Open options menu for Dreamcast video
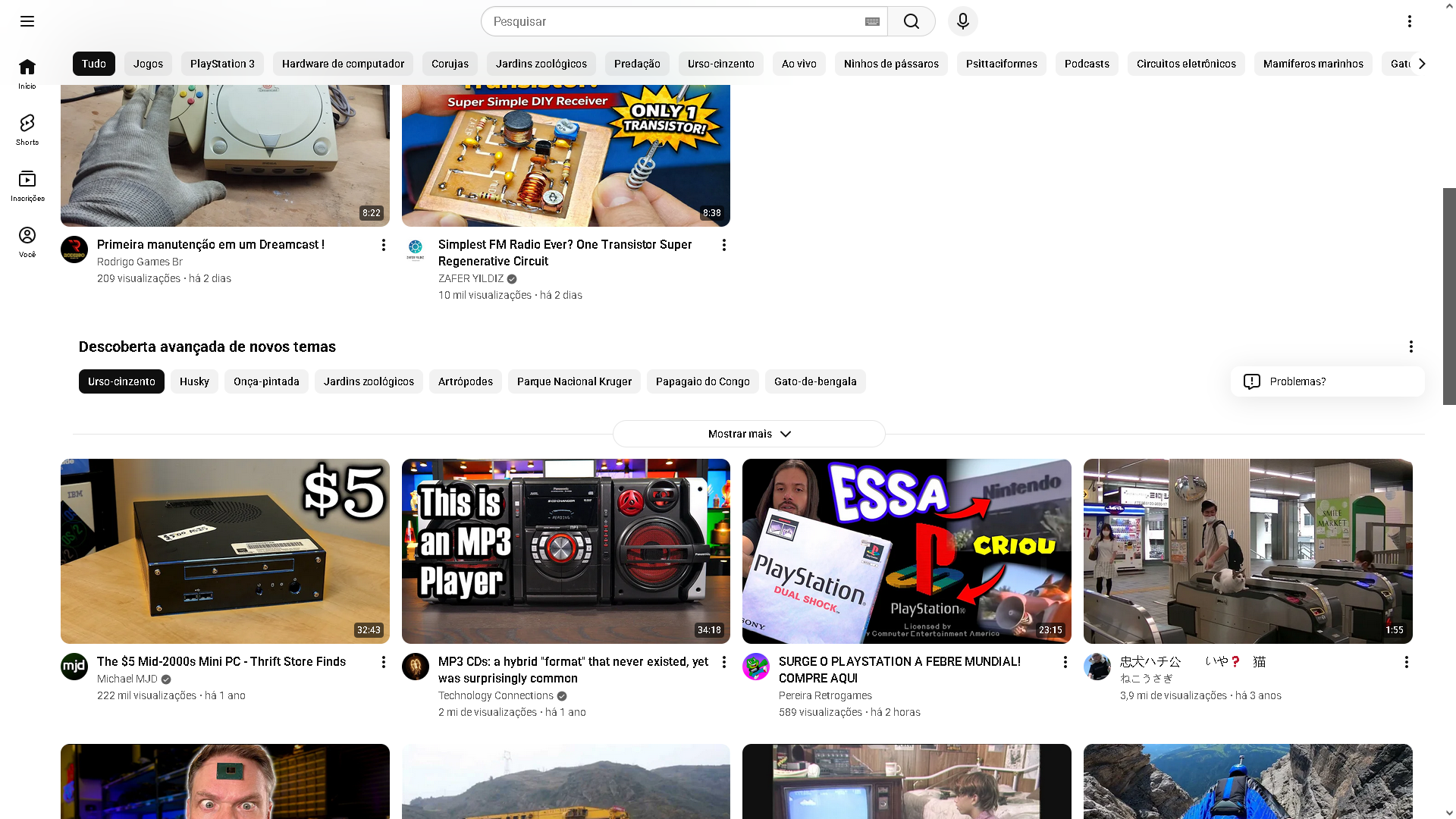Image resolution: width=1456 pixels, height=819 pixels. pos(384,245)
